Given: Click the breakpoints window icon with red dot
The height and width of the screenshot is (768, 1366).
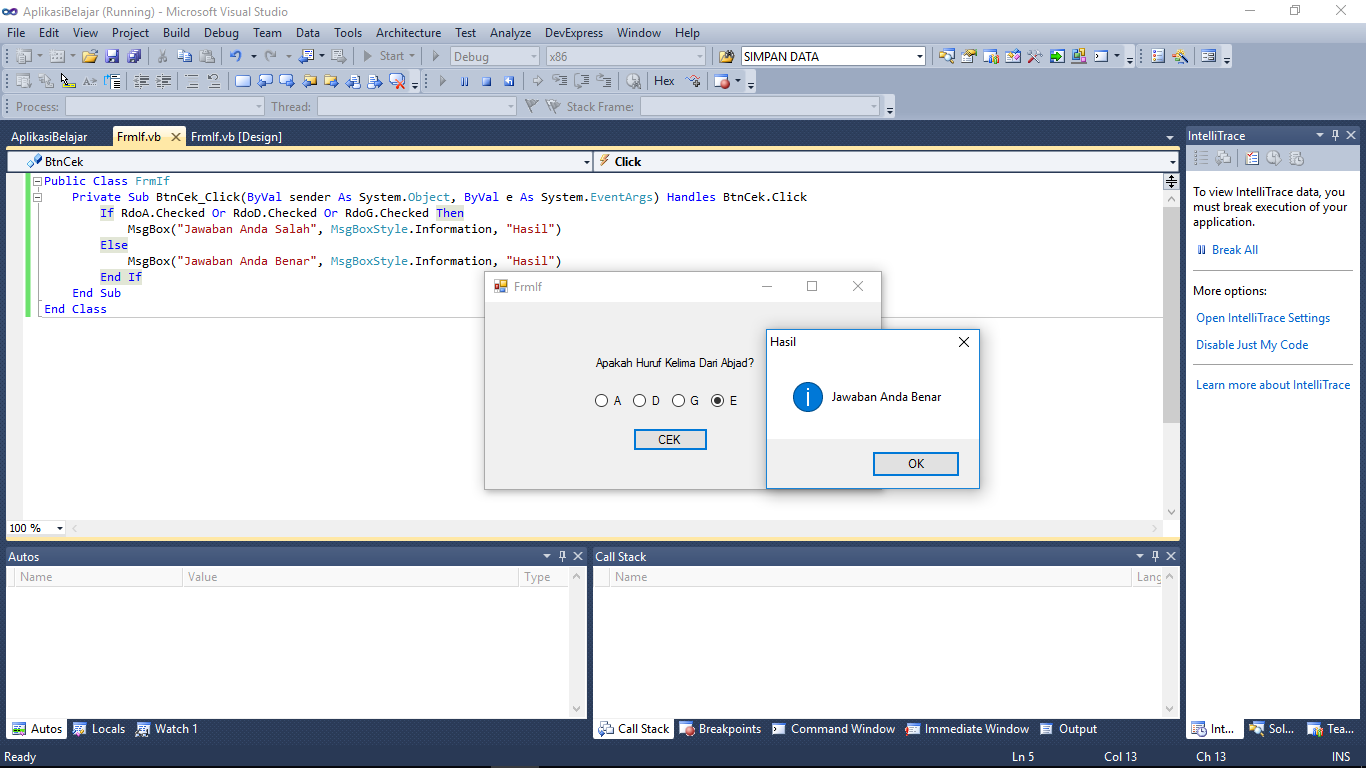Looking at the screenshot, I should 722,81.
